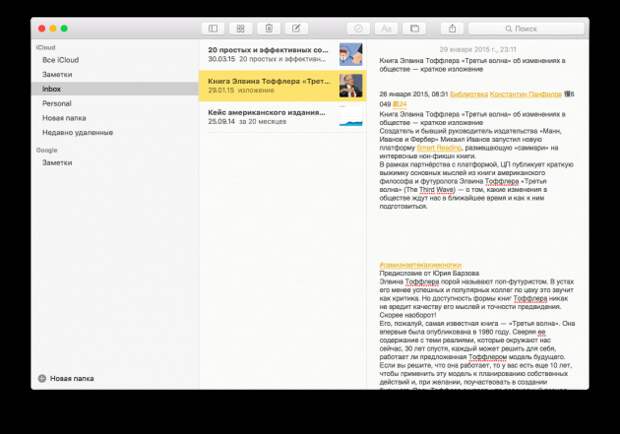Open the Google Заметки folder
The width and height of the screenshot is (620, 434).
coord(115,162)
